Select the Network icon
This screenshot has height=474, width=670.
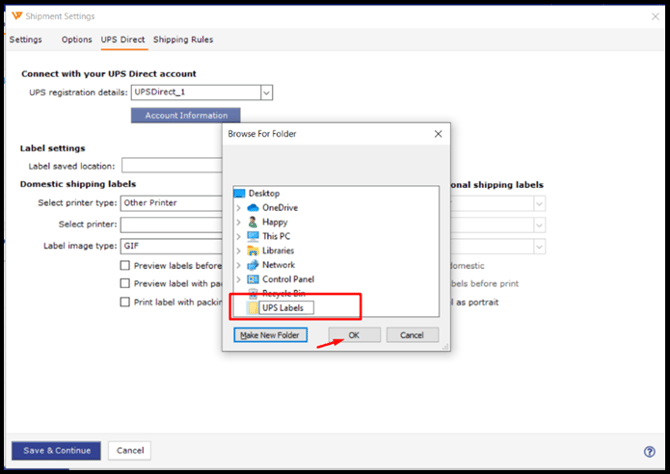(x=253, y=265)
